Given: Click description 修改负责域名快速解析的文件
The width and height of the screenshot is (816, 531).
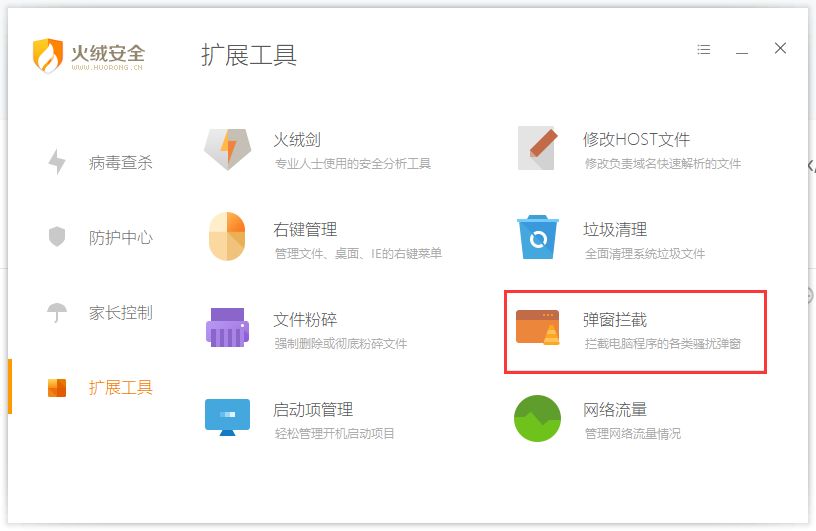Looking at the screenshot, I should (x=662, y=164).
